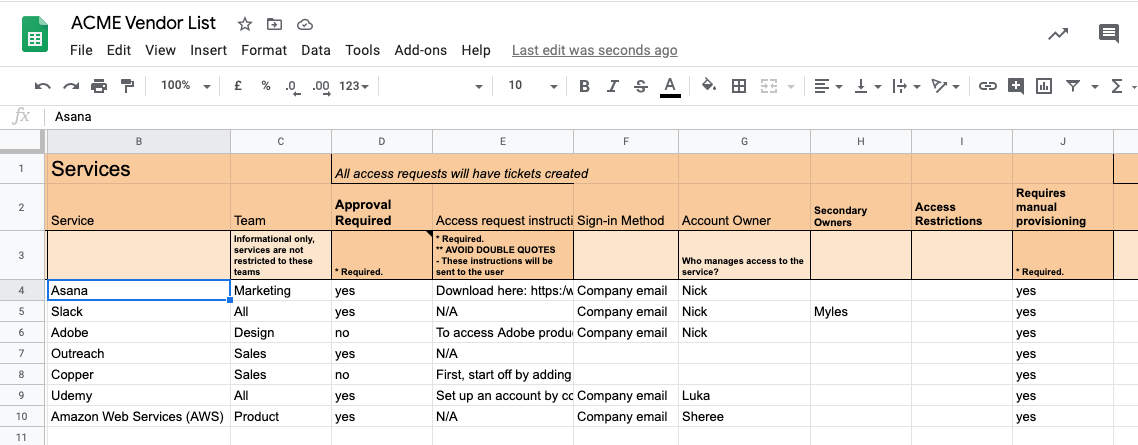
Task: Open the font size 10 dropdown
Action: [533, 86]
